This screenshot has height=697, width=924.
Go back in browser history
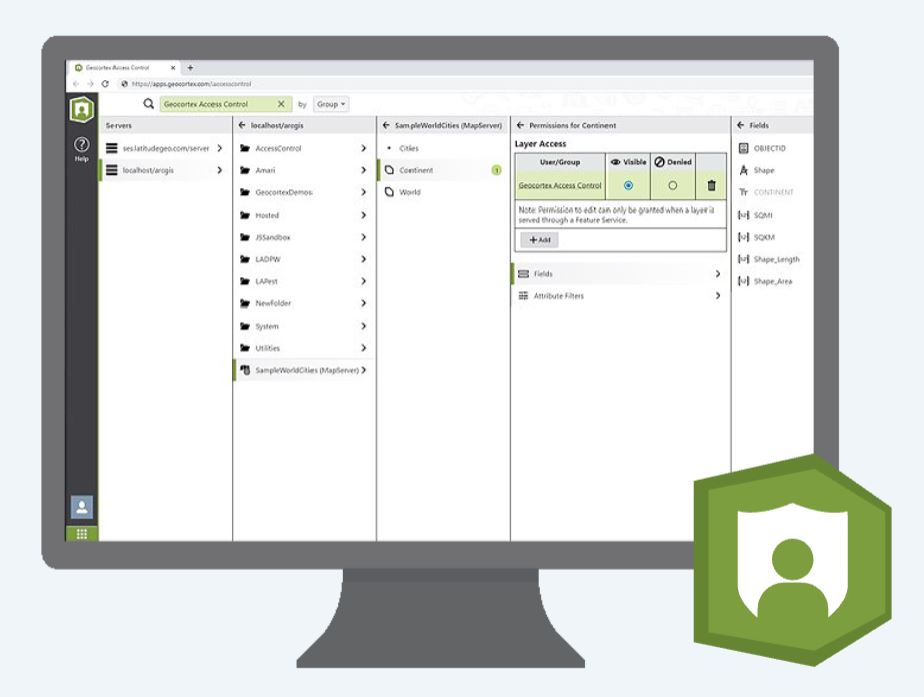click(x=76, y=84)
